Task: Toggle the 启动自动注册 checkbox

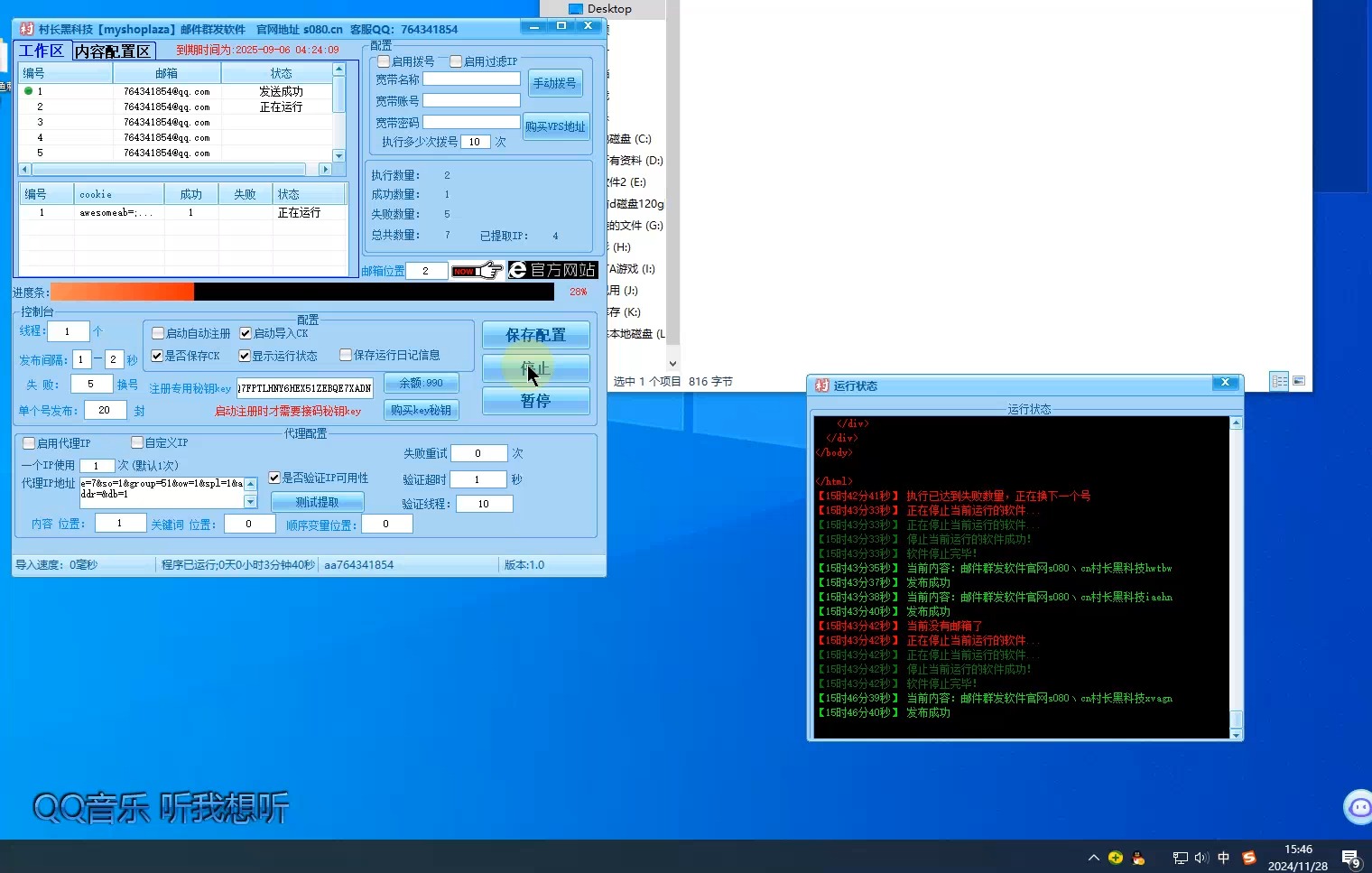Action: [158, 333]
